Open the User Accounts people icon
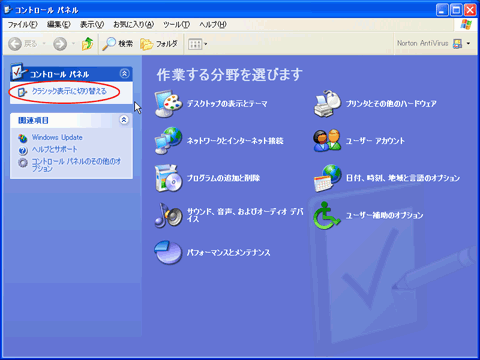The width and height of the screenshot is (480, 360). click(327, 140)
